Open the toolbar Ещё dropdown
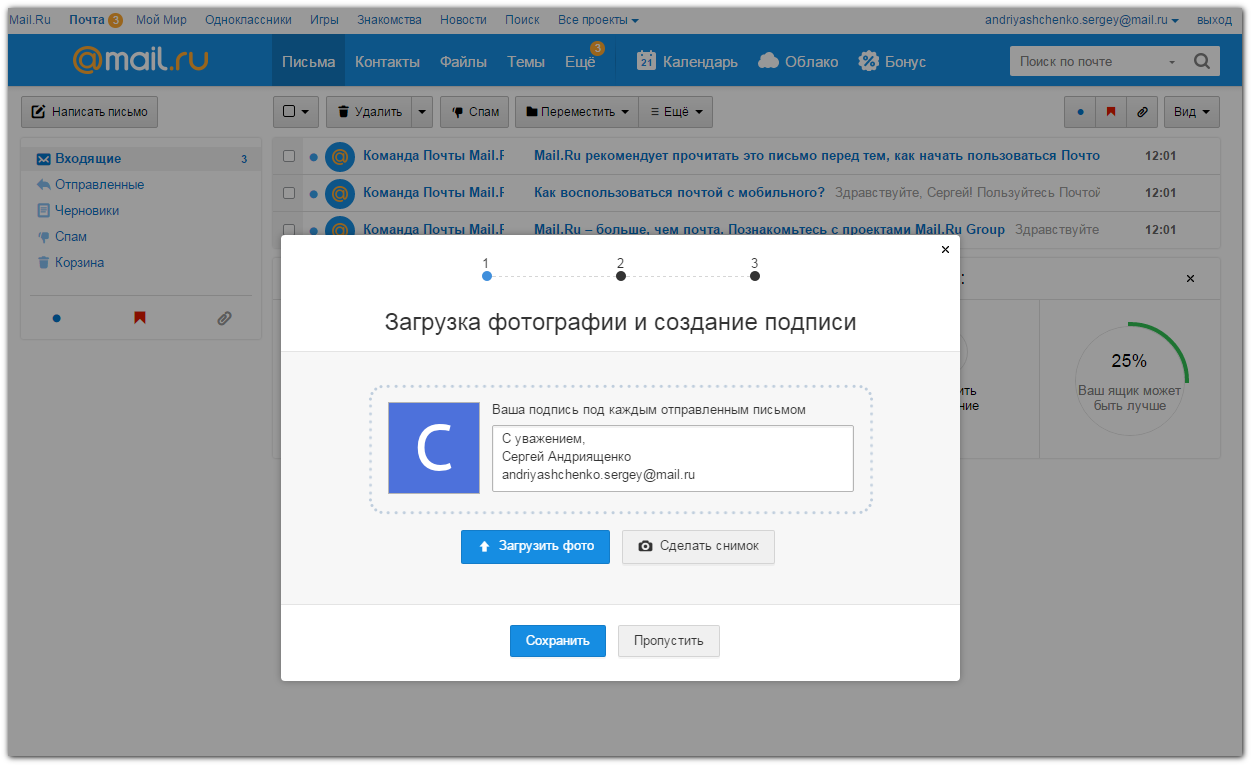Image resolution: width=1251 pixels, height=765 pixels. click(x=676, y=112)
